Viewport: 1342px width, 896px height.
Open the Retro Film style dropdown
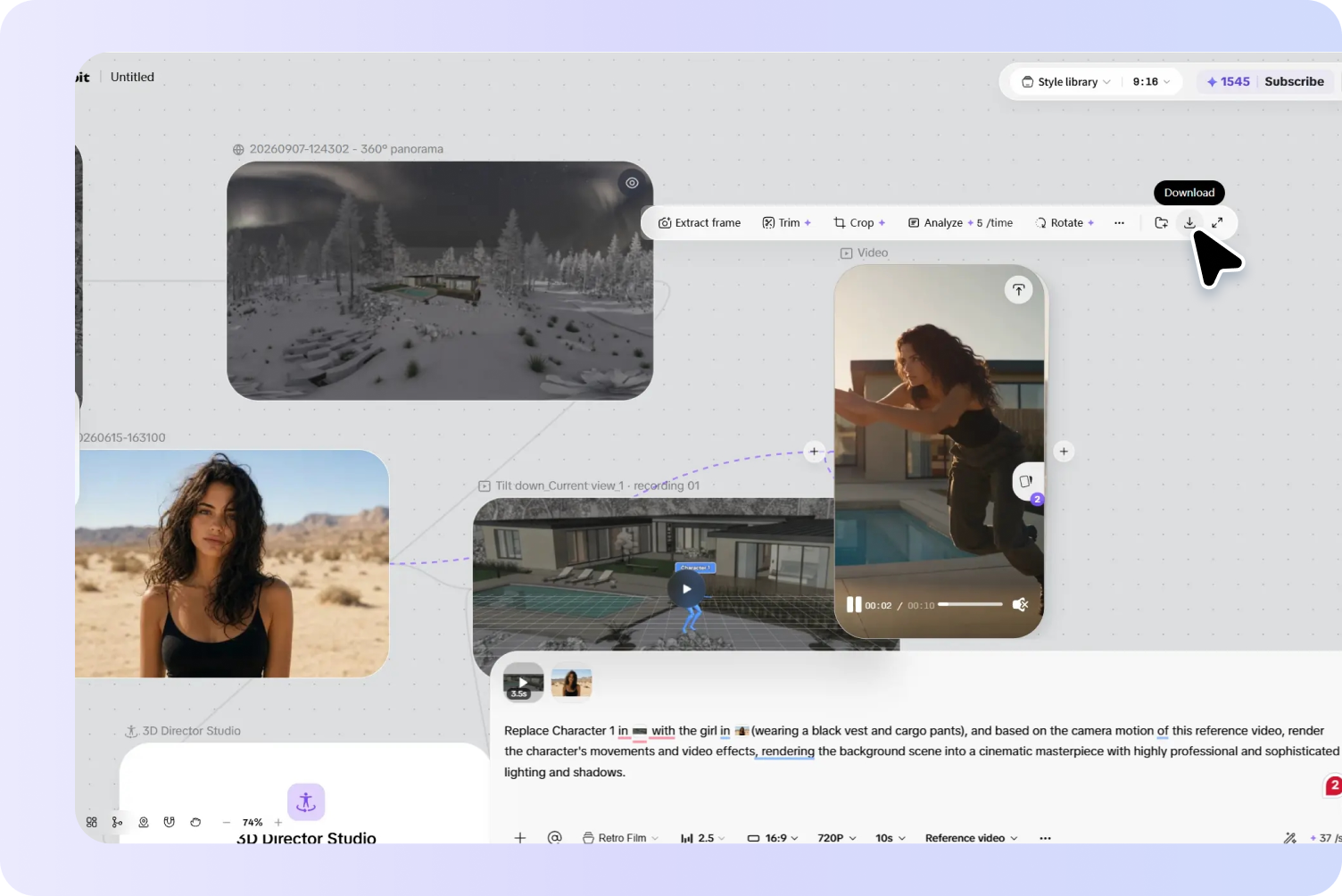621,838
